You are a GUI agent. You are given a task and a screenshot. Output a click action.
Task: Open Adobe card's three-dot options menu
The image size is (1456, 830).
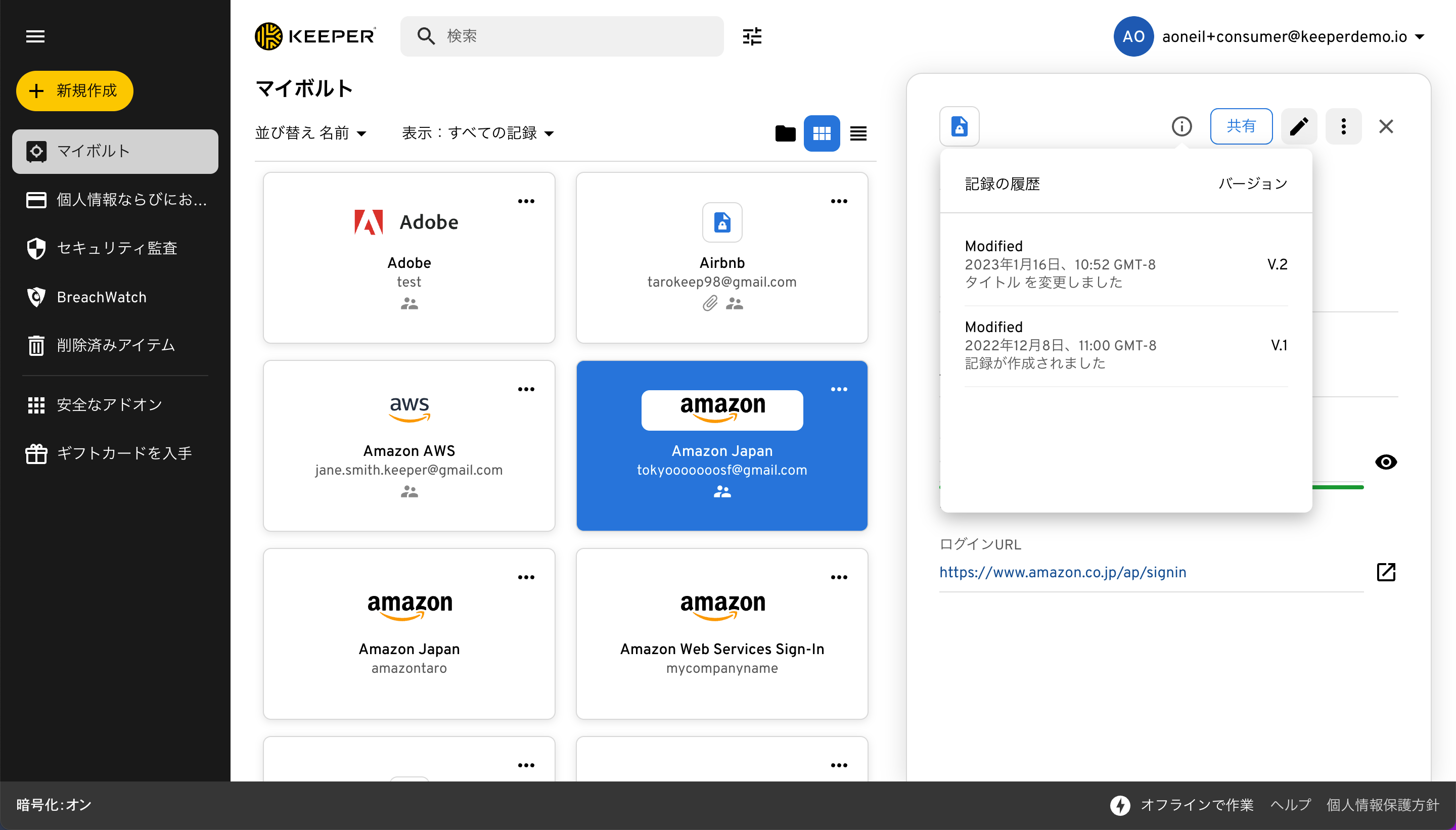coord(526,201)
